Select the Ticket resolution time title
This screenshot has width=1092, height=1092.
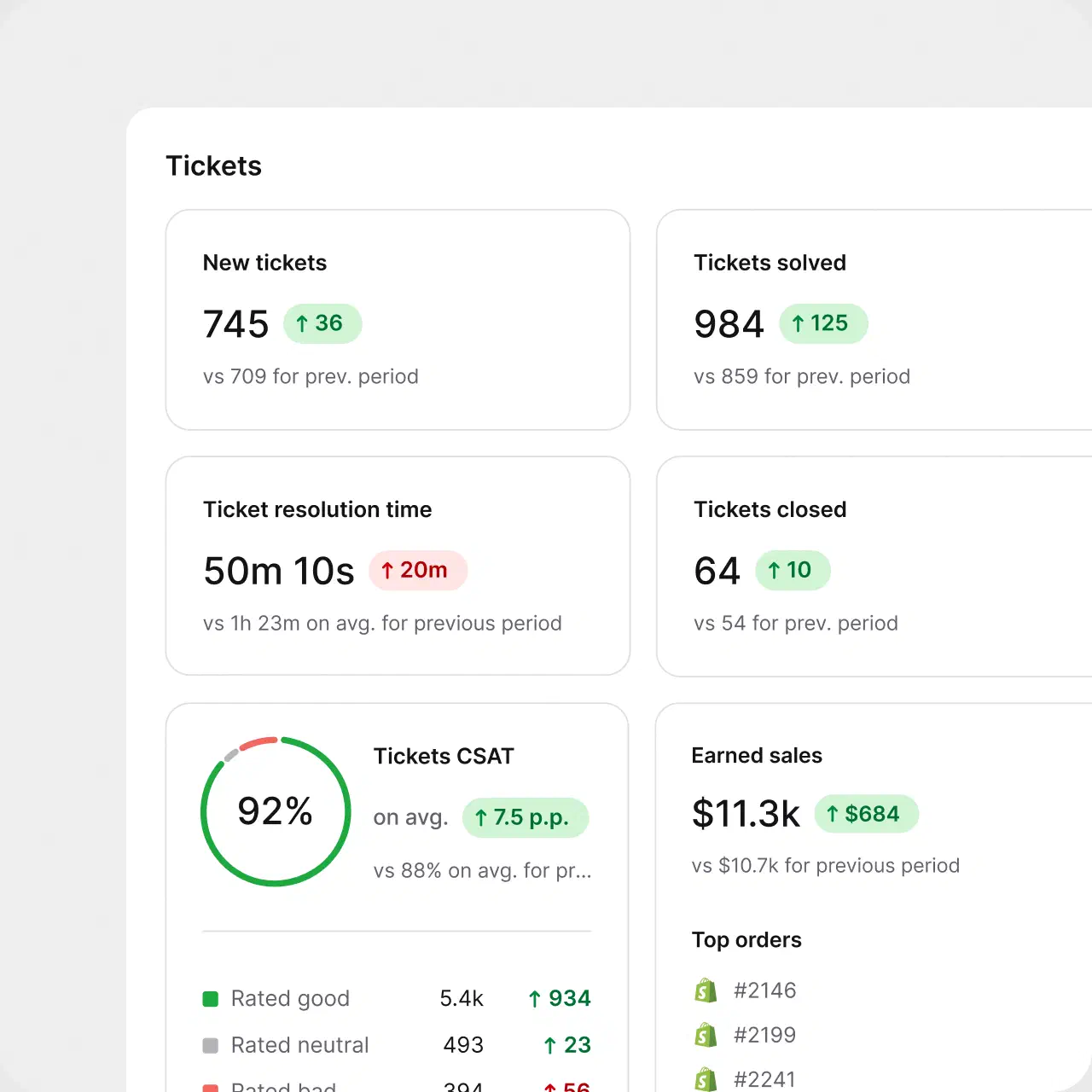[317, 509]
